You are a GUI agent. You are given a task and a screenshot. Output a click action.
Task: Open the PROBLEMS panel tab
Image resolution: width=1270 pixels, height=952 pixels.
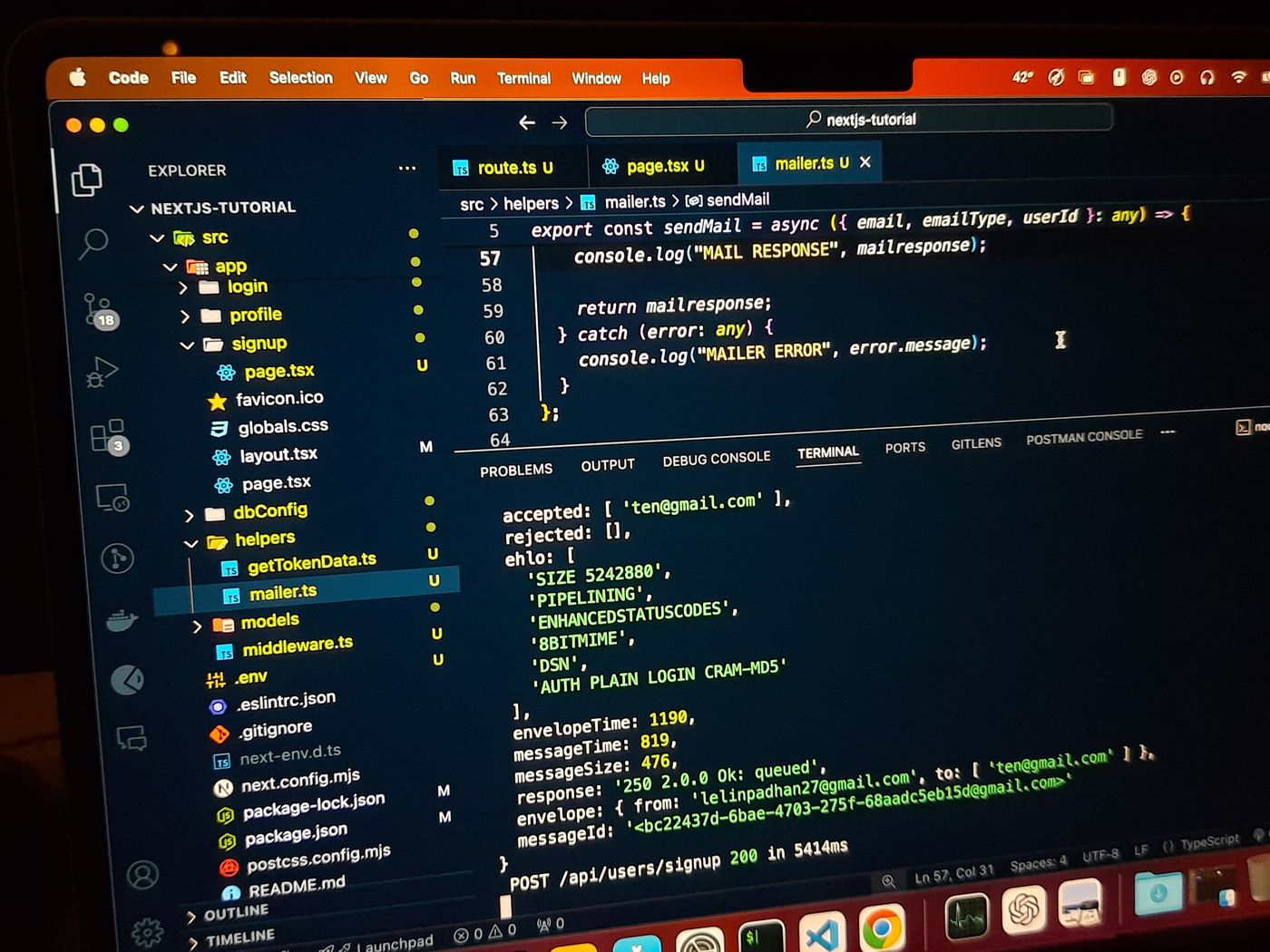tap(516, 470)
